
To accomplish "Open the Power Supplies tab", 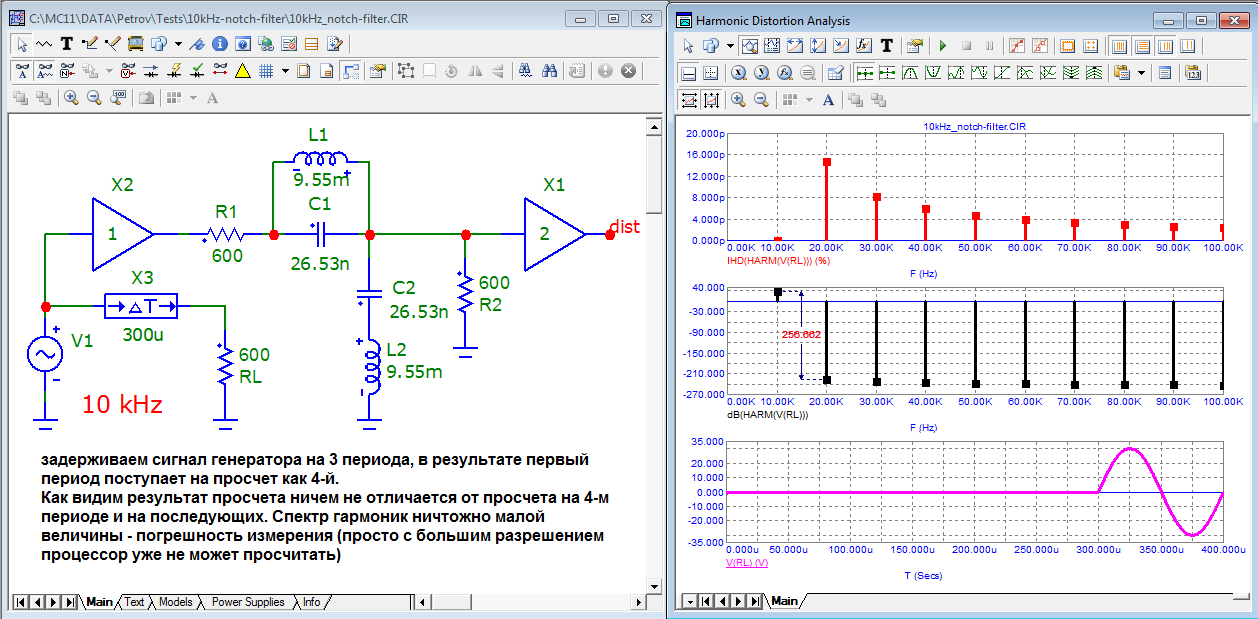I will (x=247, y=602).
